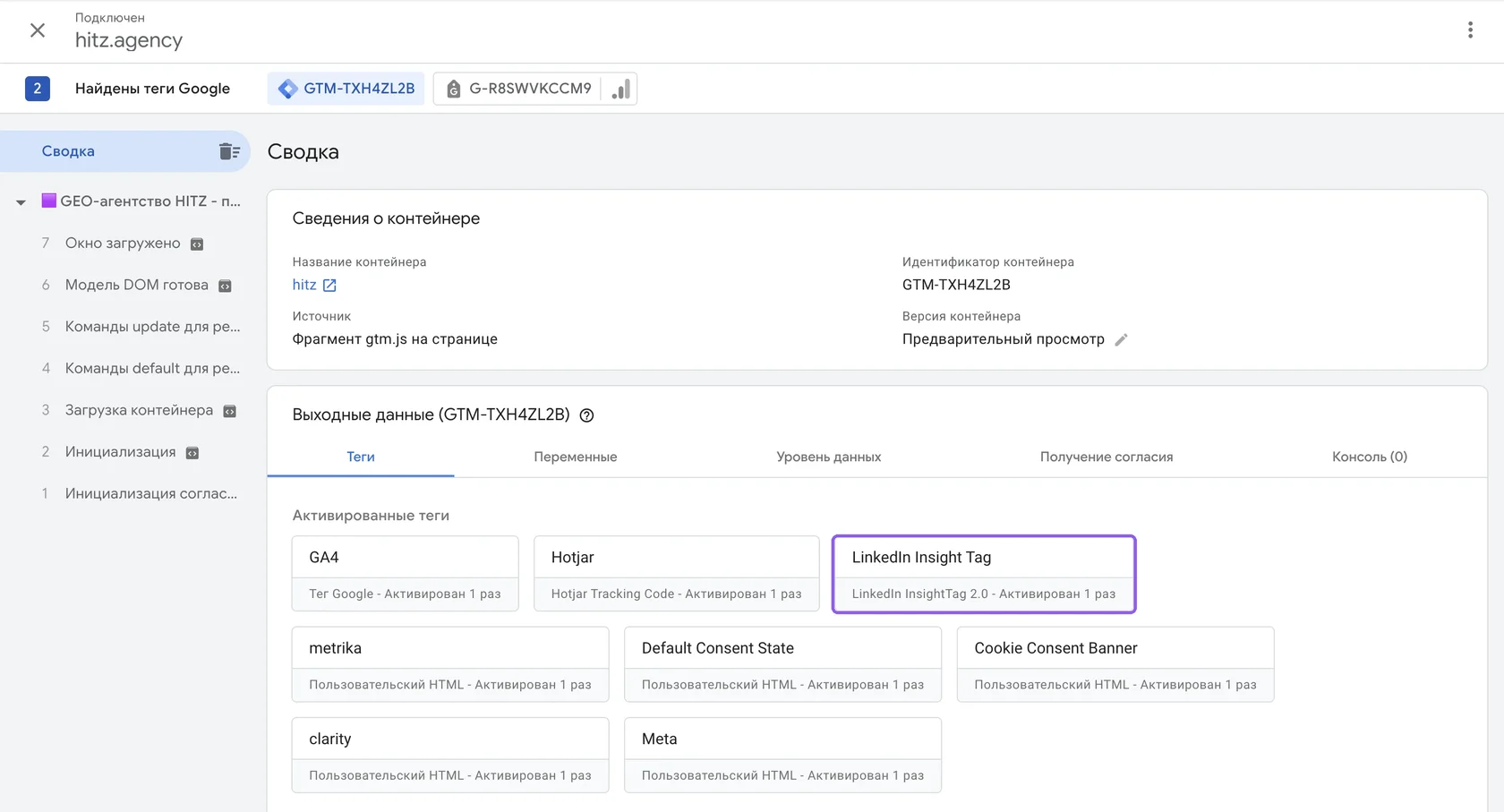Viewport: 1504px width, 812px height.
Task: Click the Предварительный просмотр version text
Action: [x=1004, y=339]
